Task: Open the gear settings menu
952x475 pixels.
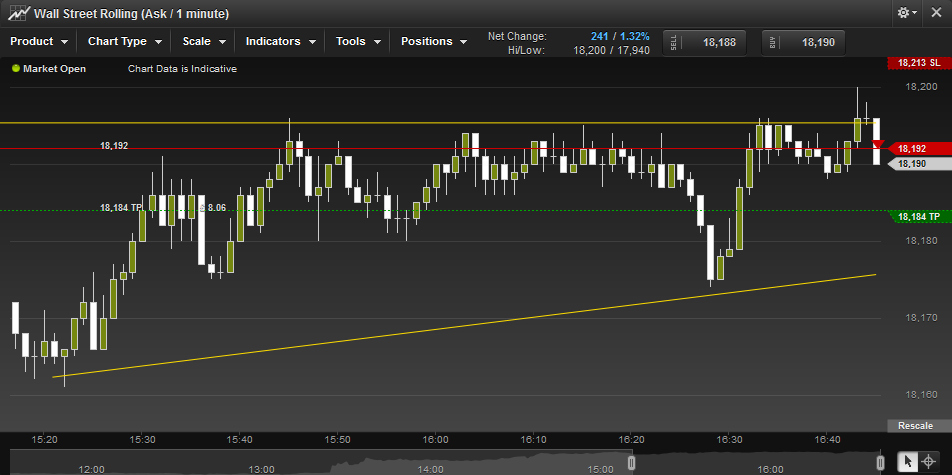Action: click(x=907, y=13)
